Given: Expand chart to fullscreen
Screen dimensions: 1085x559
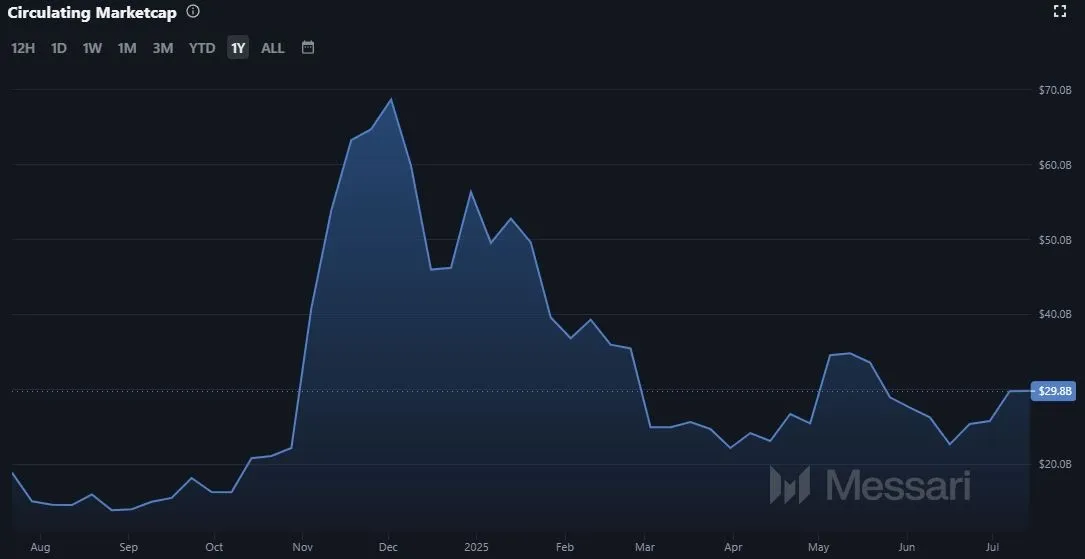Looking at the screenshot, I should pyautogui.click(x=1059, y=11).
